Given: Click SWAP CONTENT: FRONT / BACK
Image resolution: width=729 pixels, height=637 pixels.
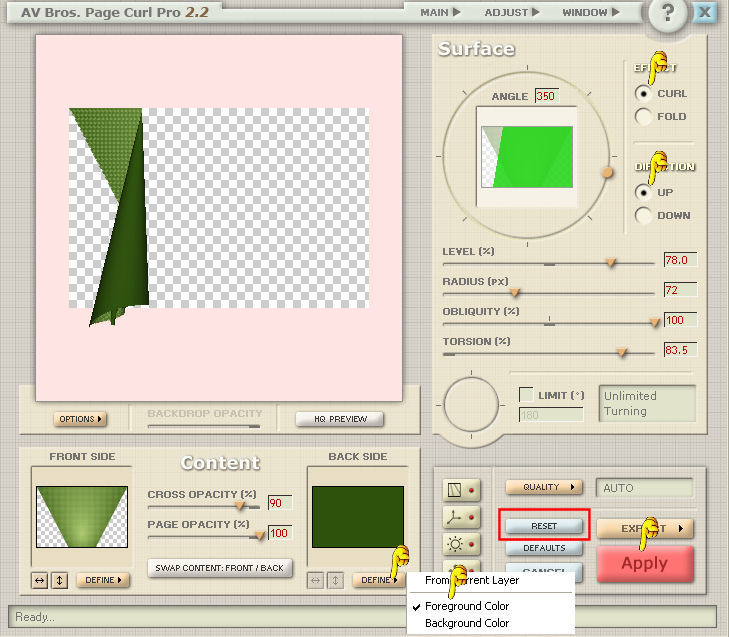Looking at the screenshot, I should (x=219, y=568).
